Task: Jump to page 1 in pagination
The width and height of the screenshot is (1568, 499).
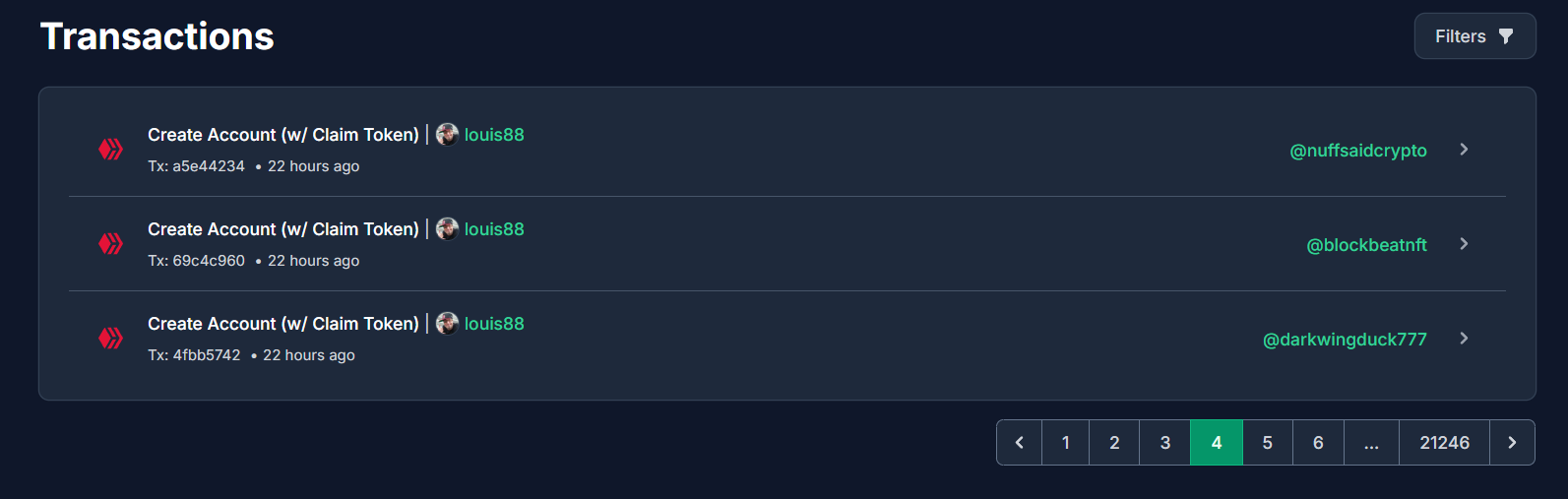Action: pyautogui.click(x=1066, y=443)
